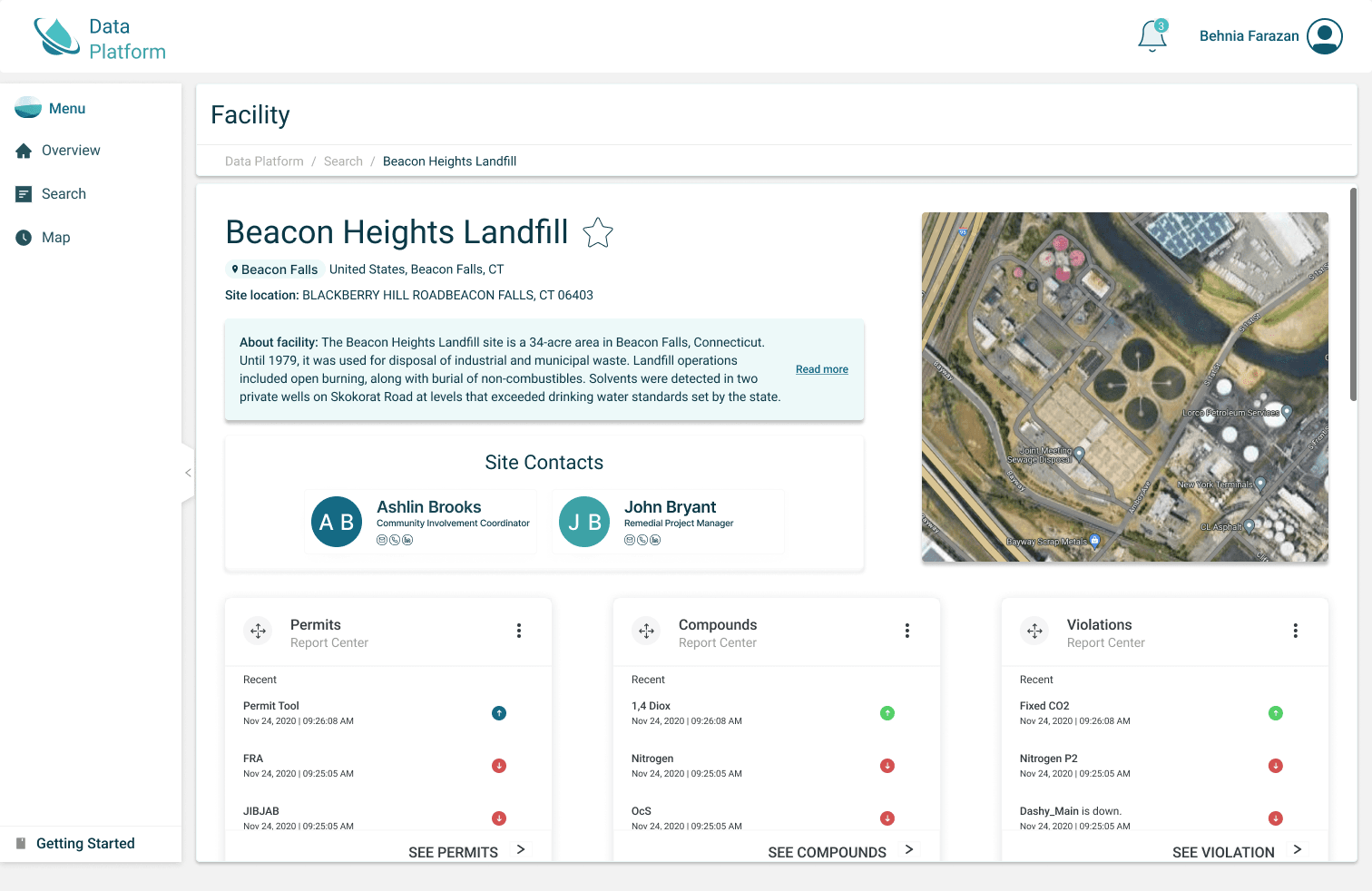Open Search in the sidebar
This screenshot has width=1372, height=891.
click(x=64, y=194)
